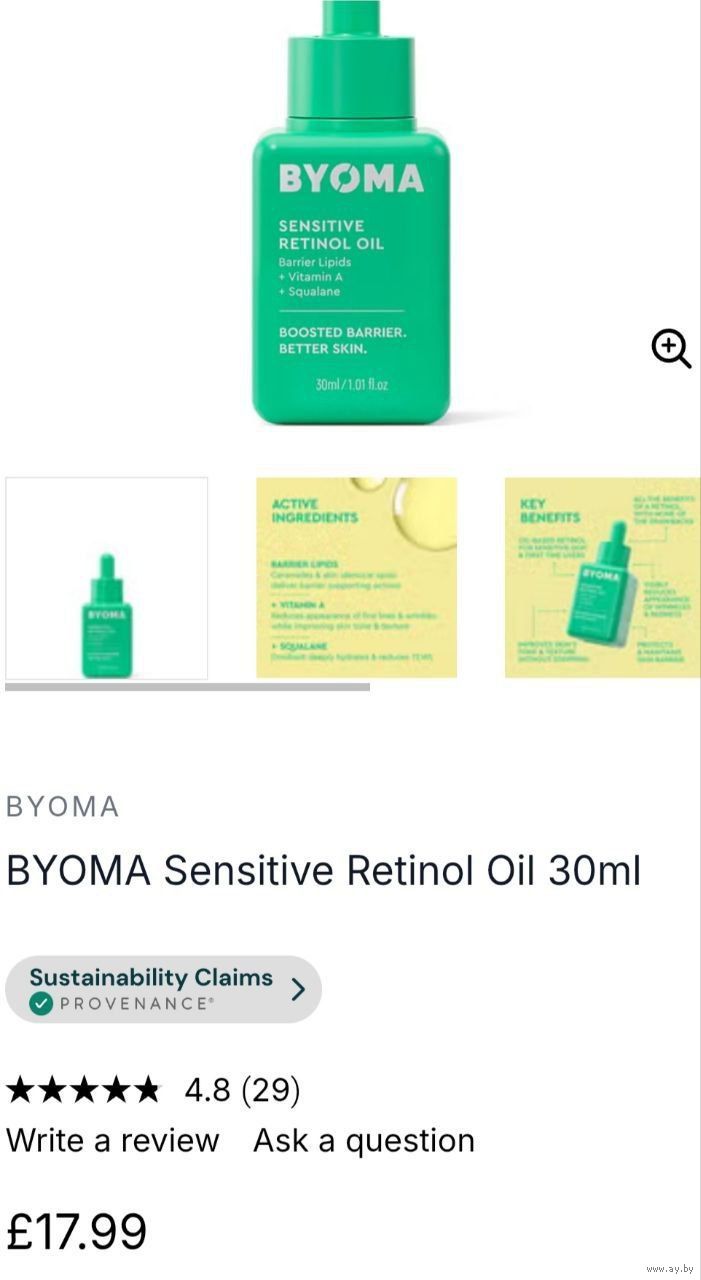
Task: Click the Write a review link
Action: point(113,1140)
